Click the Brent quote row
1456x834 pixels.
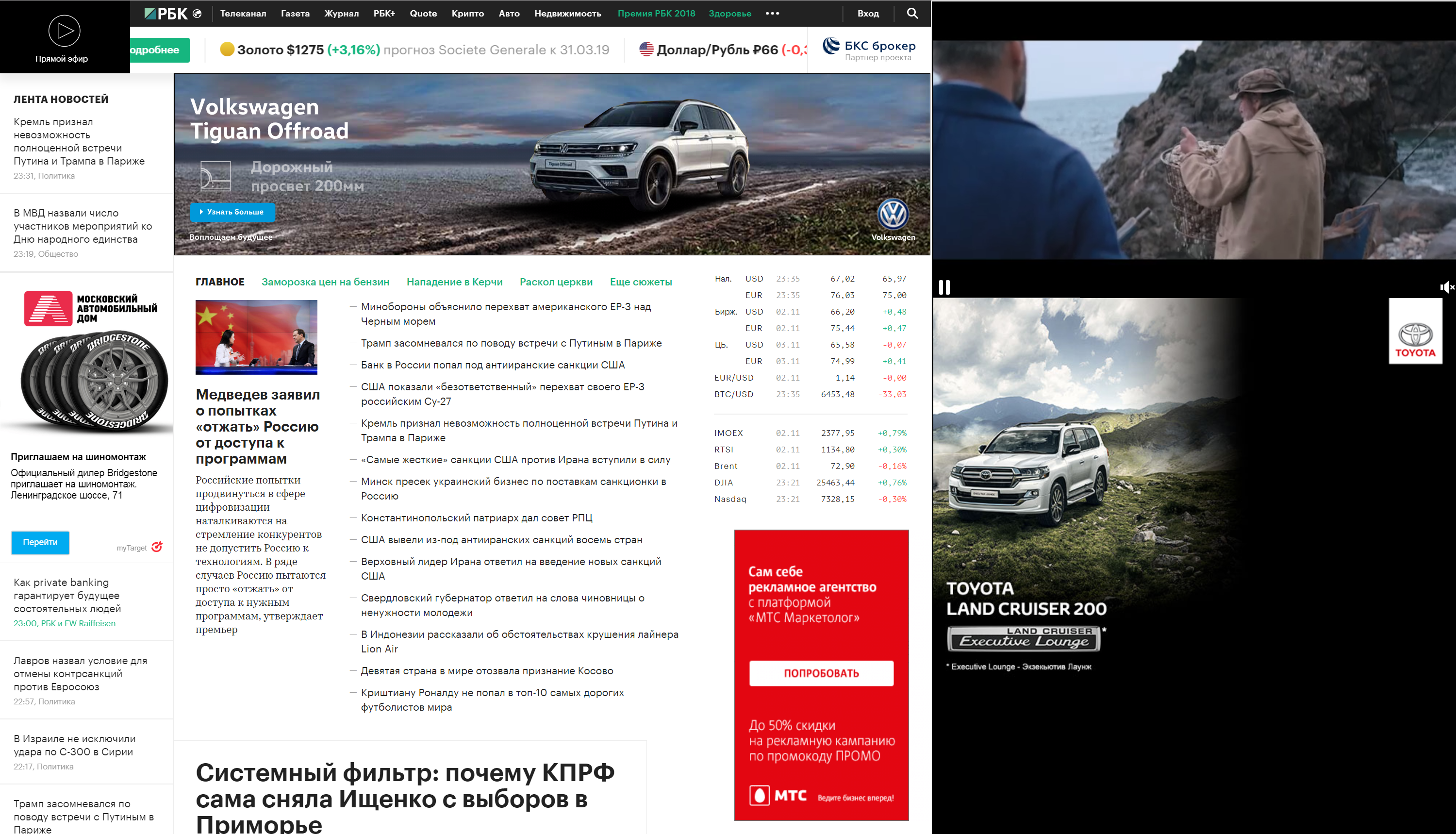pos(810,466)
